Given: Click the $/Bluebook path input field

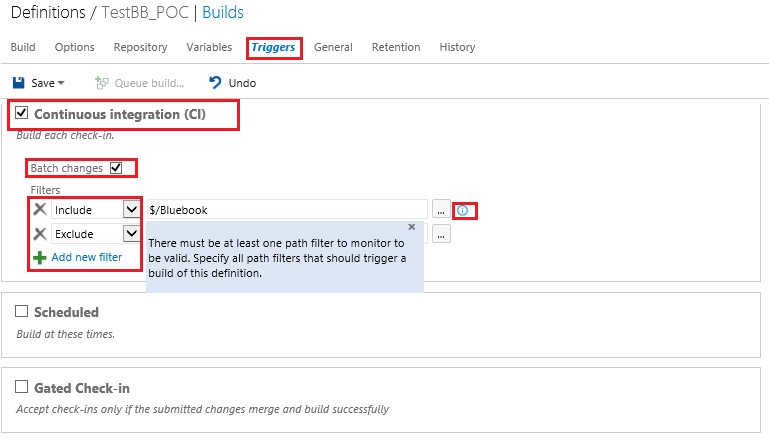Looking at the screenshot, I should point(287,210).
